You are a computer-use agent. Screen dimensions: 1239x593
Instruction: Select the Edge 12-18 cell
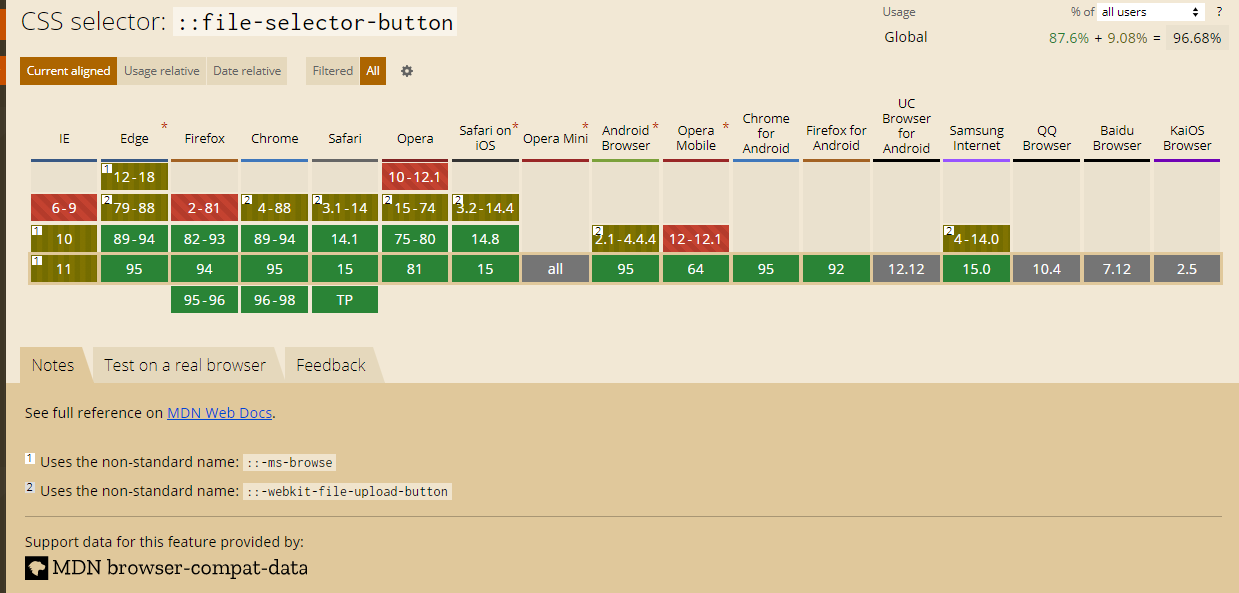pyautogui.click(x=134, y=177)
